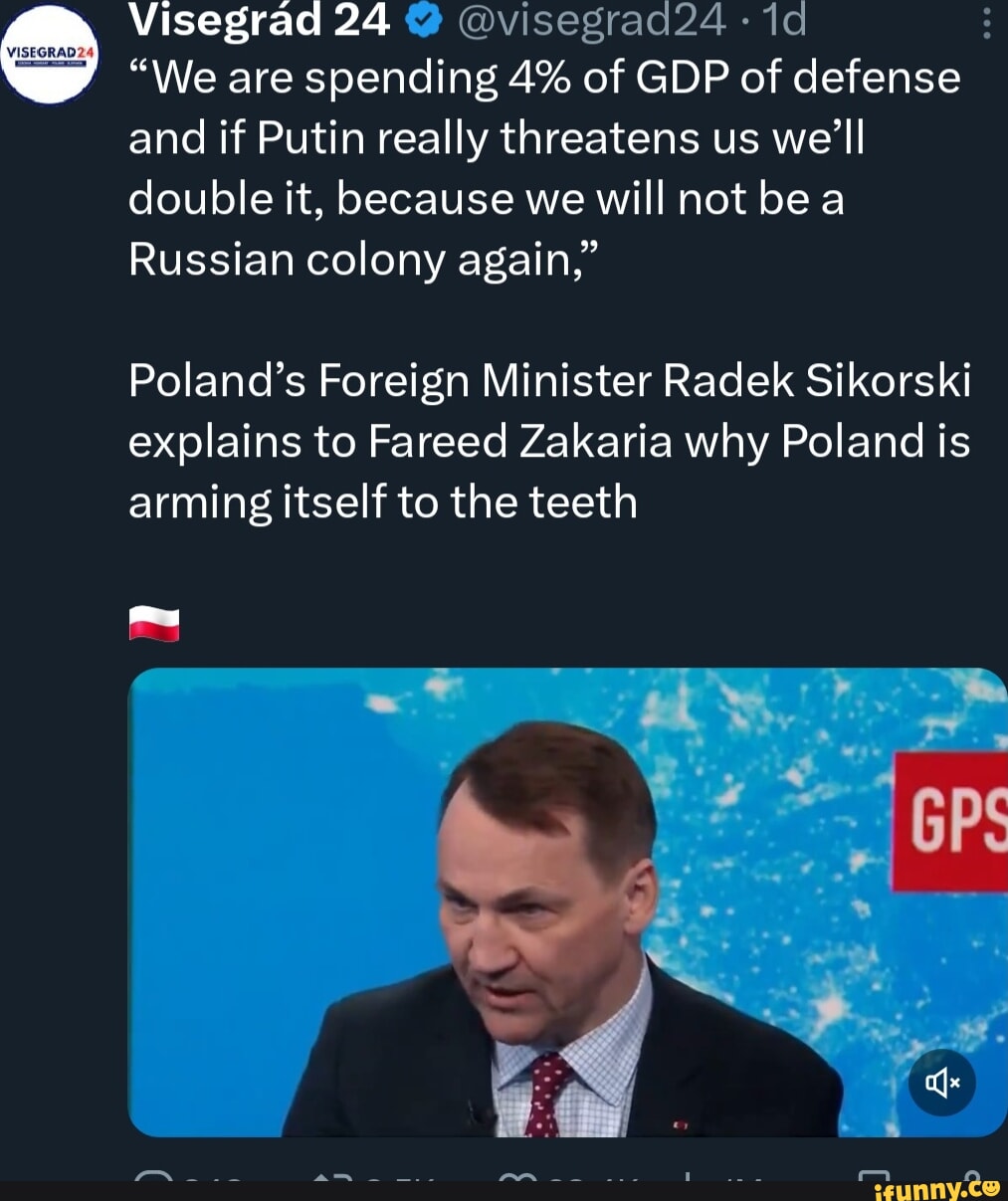Click the Poland flag emoji
The height and width of the screenshot is (1201, 1008).
[x=154, y=624]
